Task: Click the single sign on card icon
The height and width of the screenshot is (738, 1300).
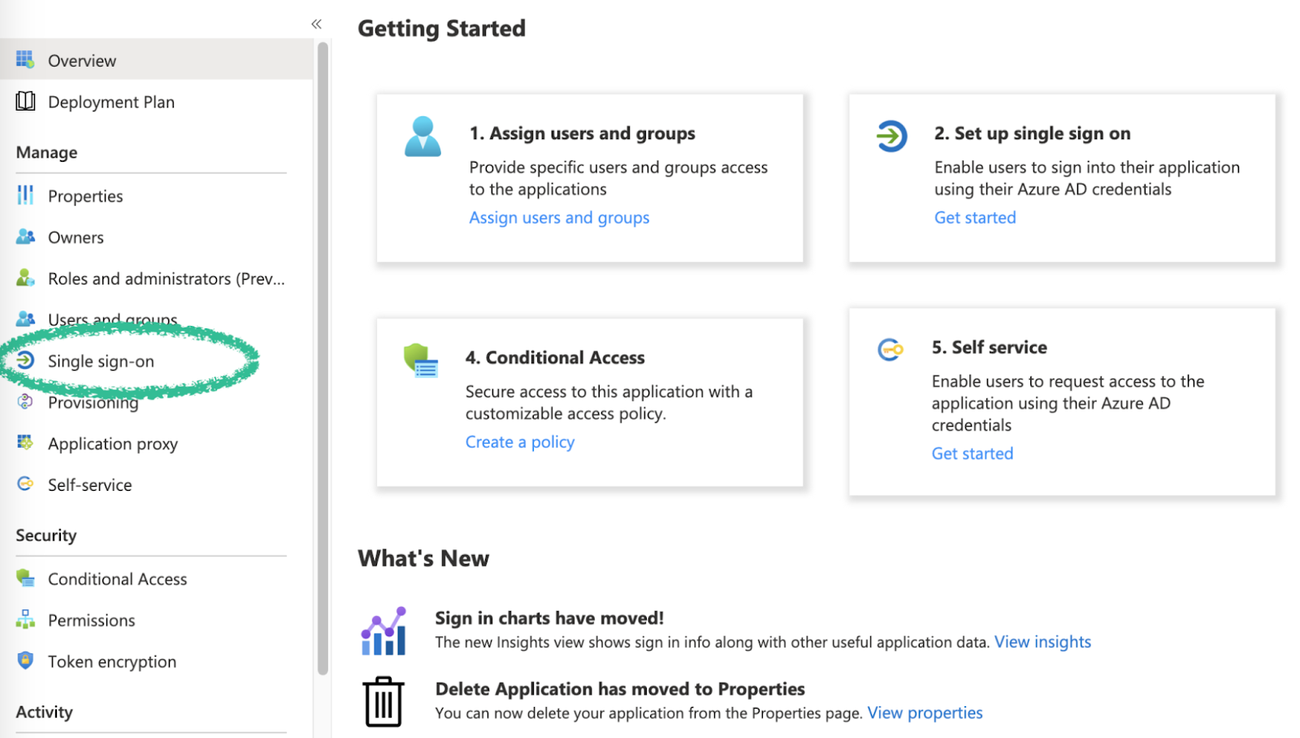Action: [891, 135]
